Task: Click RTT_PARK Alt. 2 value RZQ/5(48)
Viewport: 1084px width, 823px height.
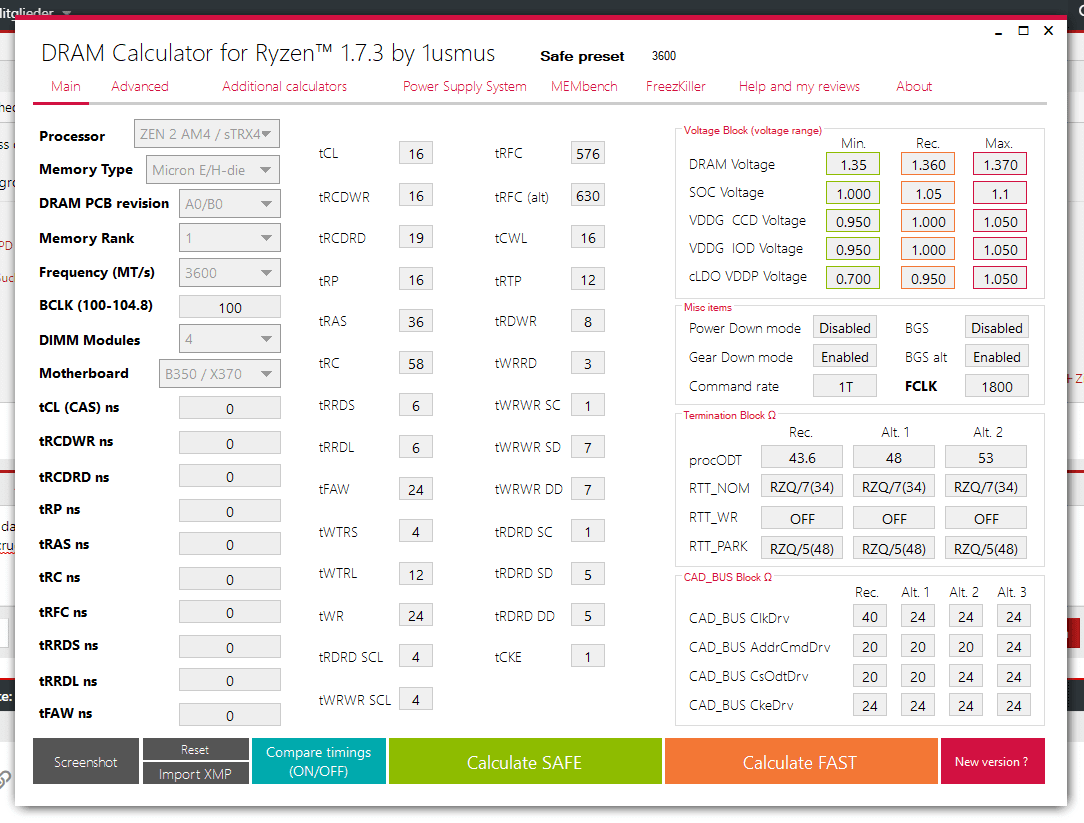Action: (x=986, y=548)
